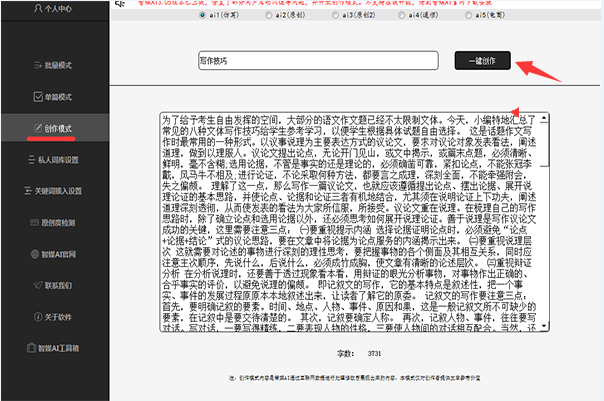Click the text area scroll up arrow

tap(544, 118)
